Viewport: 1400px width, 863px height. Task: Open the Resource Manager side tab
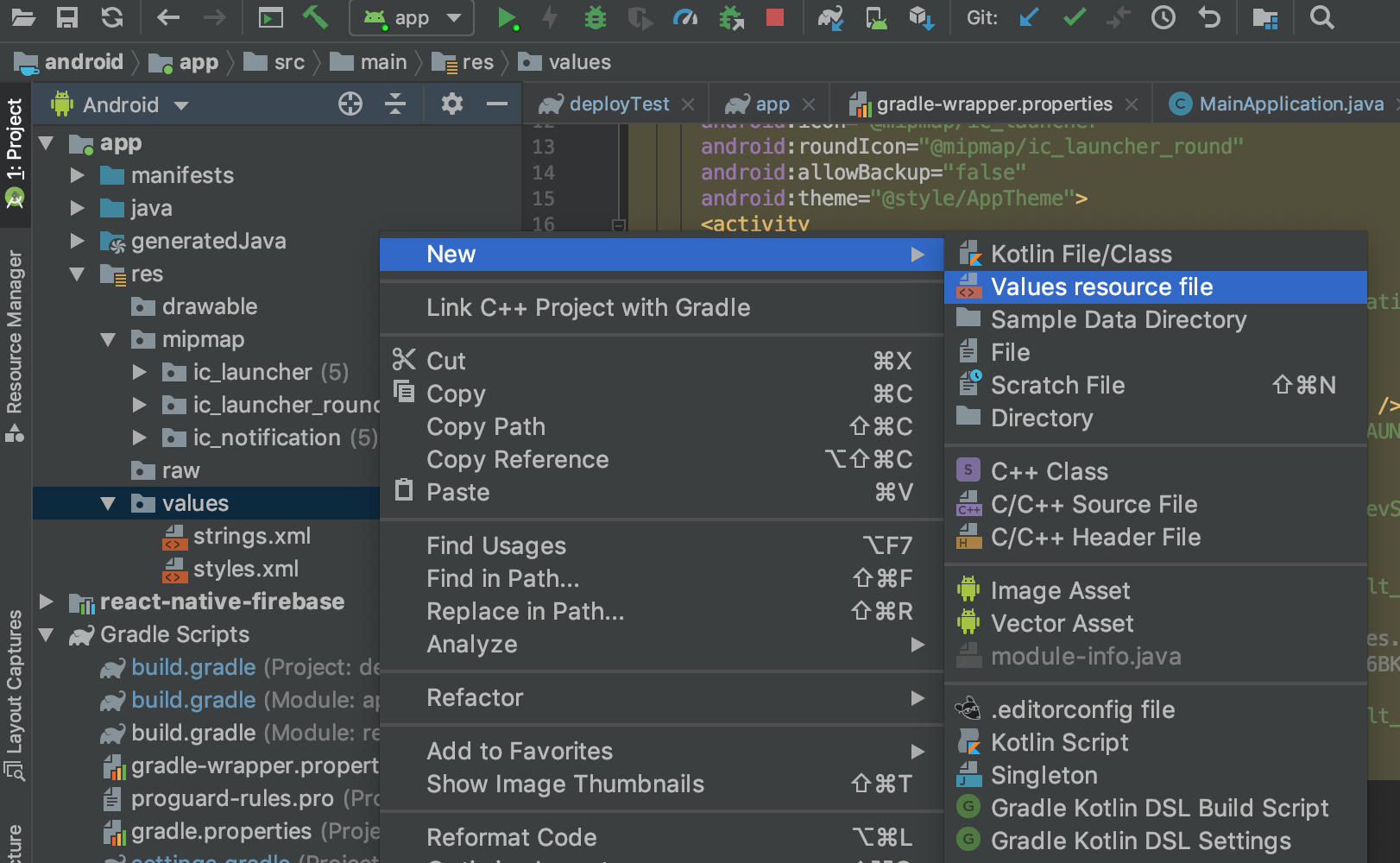(x=16, y=345)
